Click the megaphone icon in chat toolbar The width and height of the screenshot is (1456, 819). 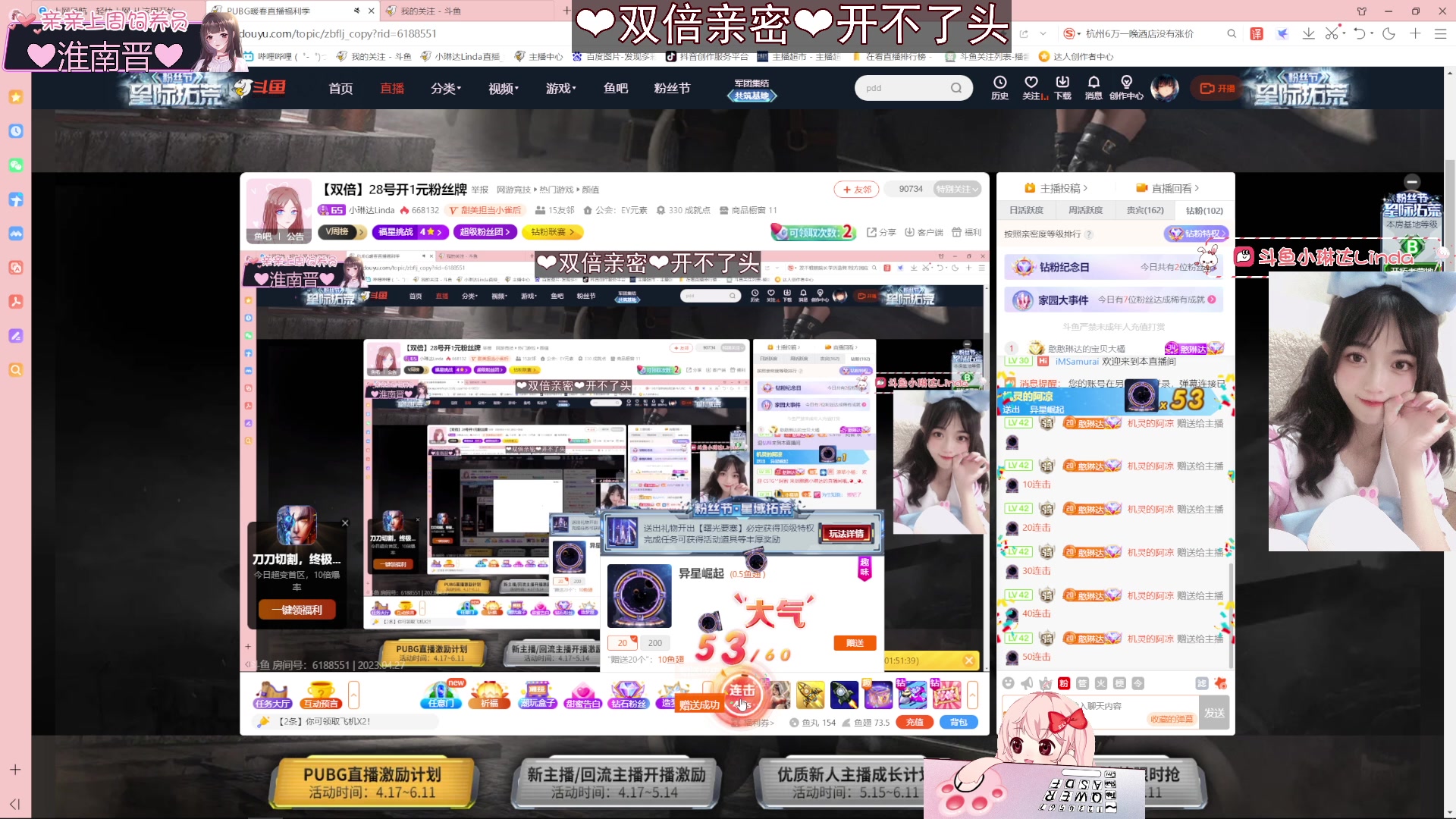click(1027, 683)
